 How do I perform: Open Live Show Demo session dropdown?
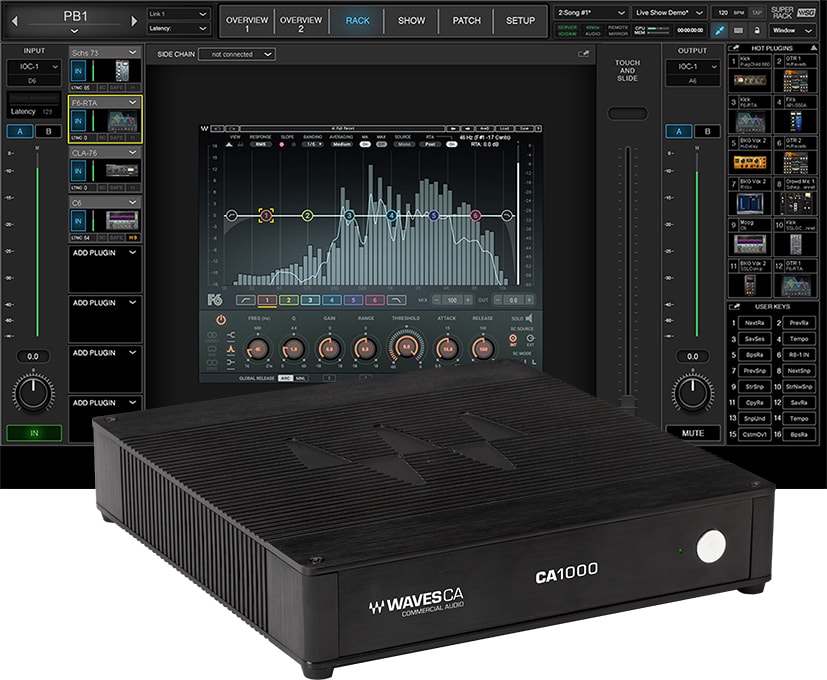[669, 13]
